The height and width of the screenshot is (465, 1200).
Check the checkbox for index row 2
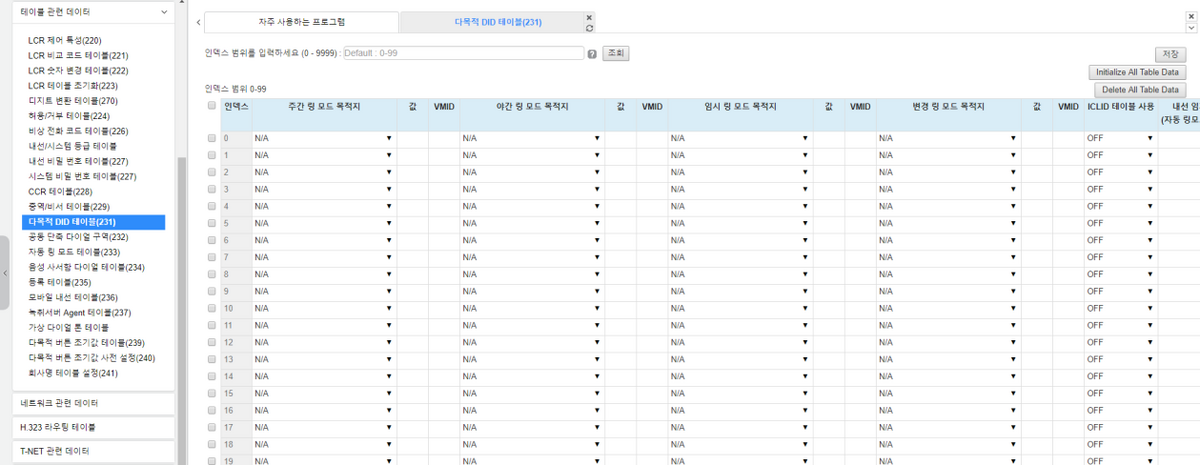tap(211, 172)
